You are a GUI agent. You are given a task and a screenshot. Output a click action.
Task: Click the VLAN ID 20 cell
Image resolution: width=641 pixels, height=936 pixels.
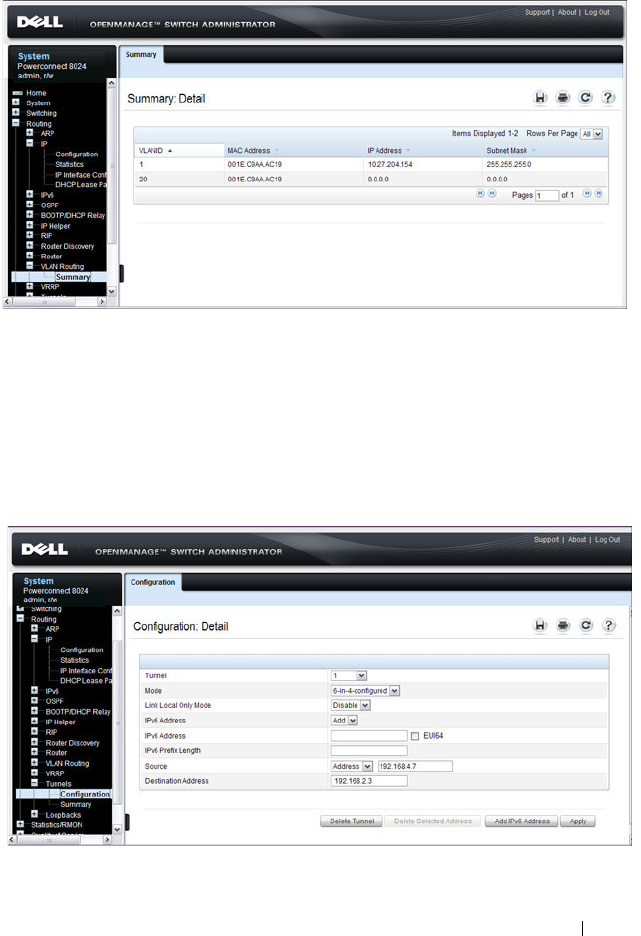[143, 179]
